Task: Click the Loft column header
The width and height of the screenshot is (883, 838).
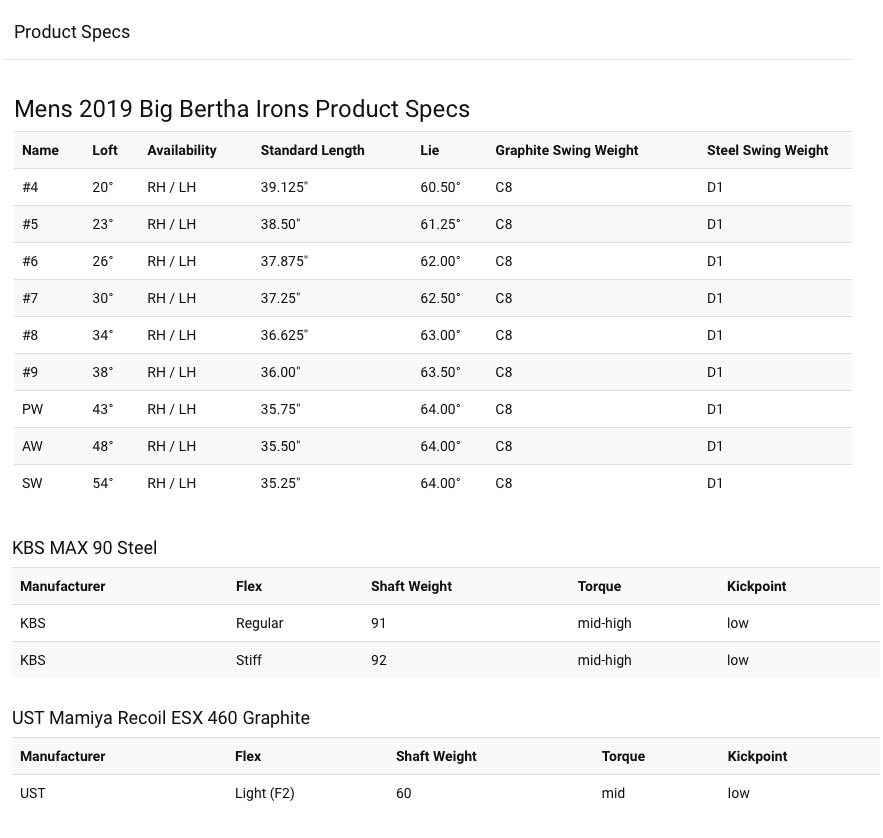Action: (x=105, y=150)
